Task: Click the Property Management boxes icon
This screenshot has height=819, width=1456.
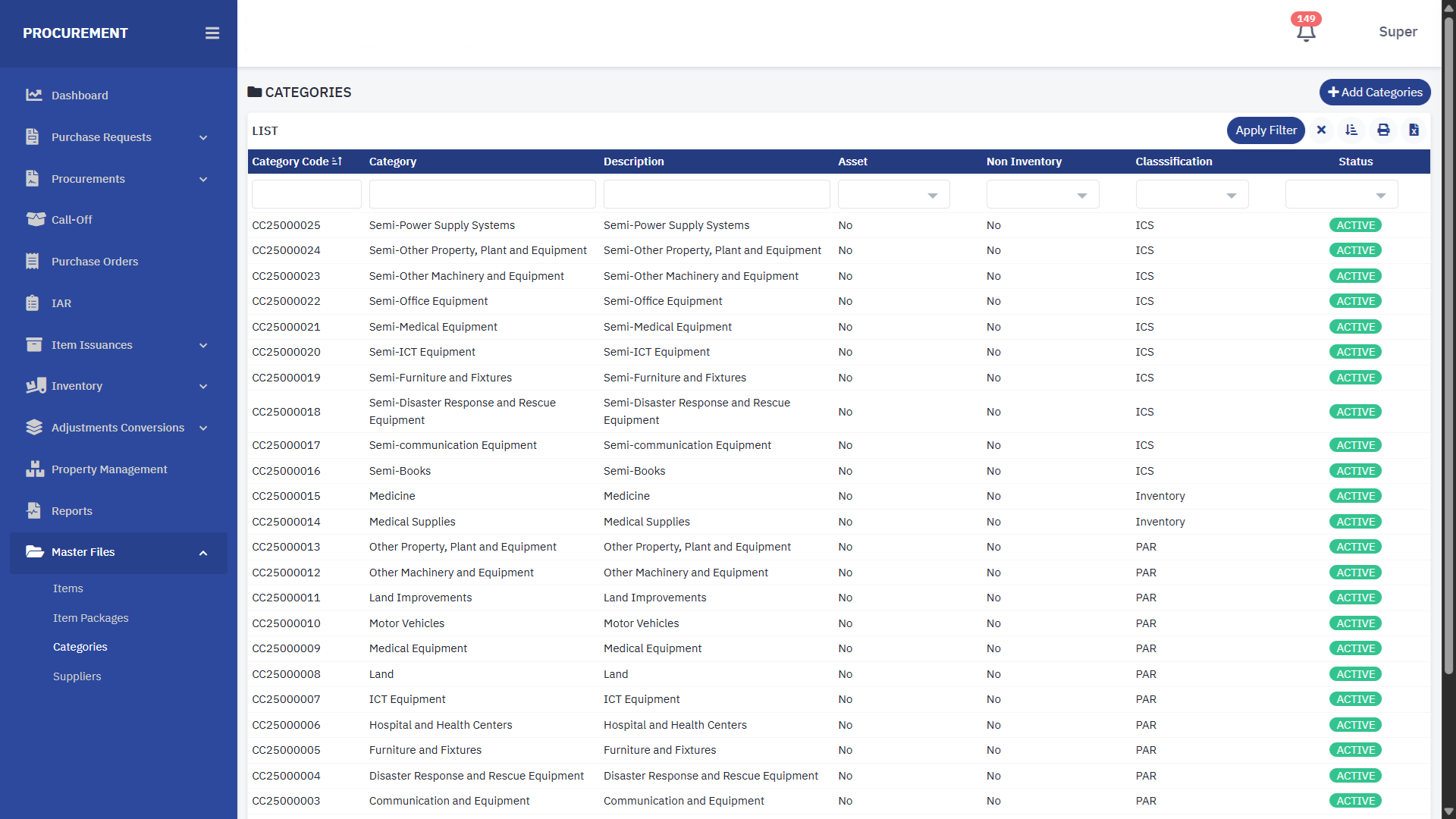Action: pos(35,469)
